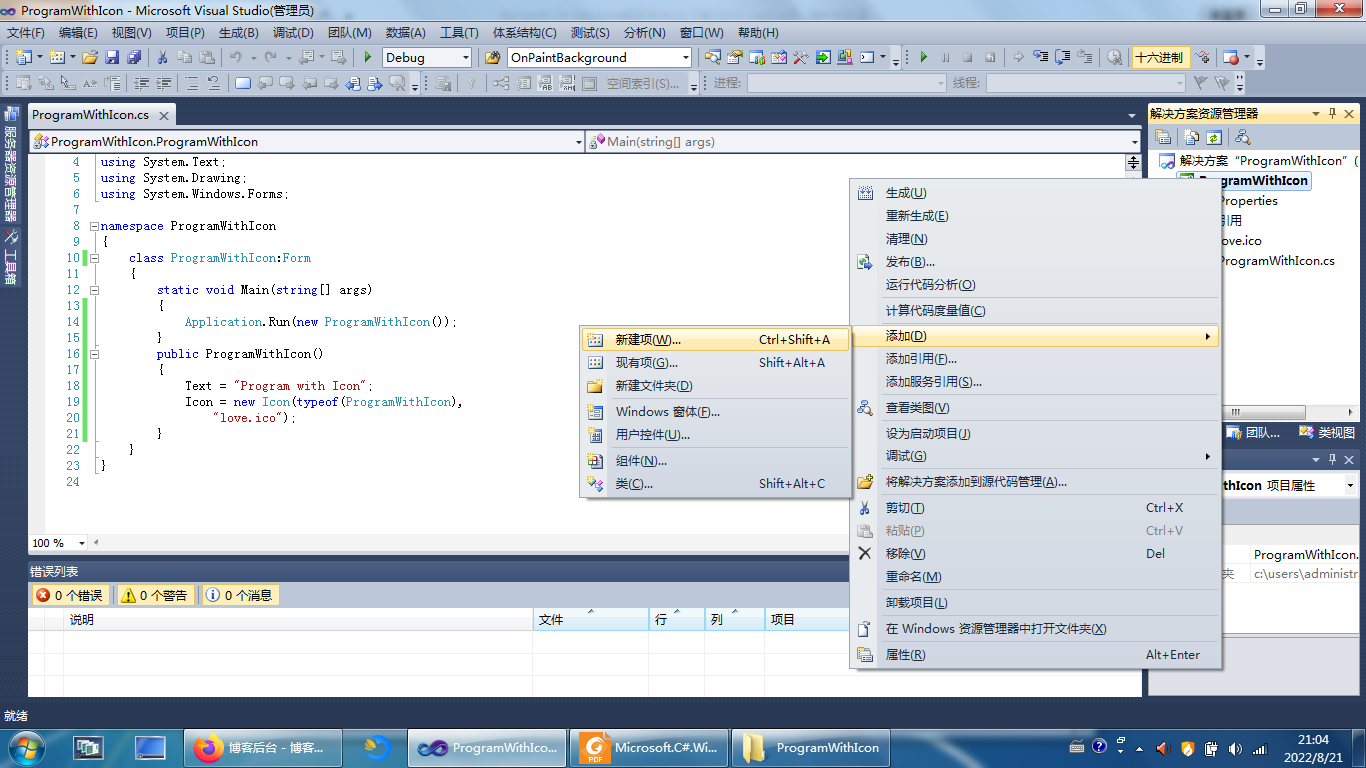Choose New Folder (新建文件夹) in the submenu
This screenshot has width=1366, height=768.
(715, 386)
